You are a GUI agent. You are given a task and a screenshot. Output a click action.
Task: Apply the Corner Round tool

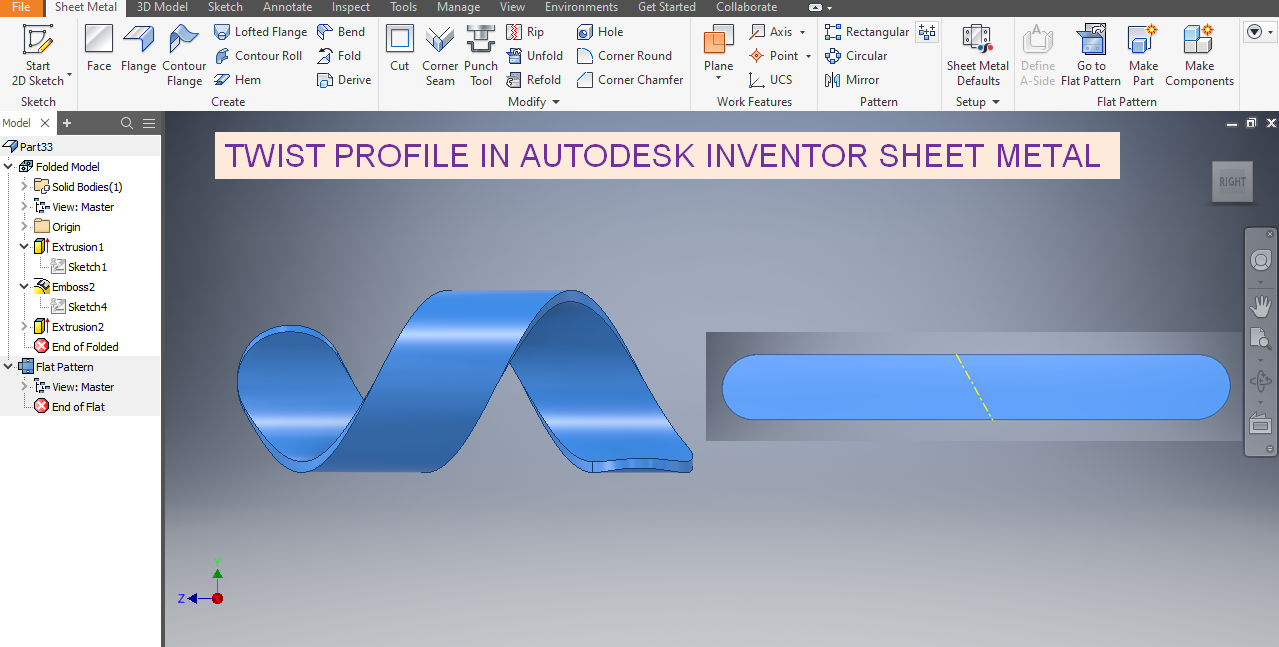click(625, 56)
